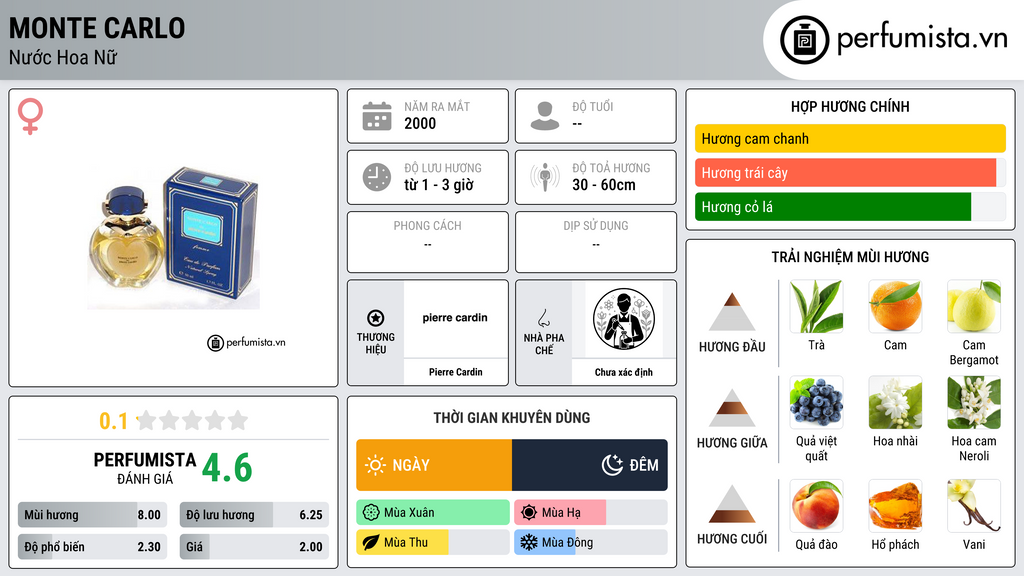Screen dimensions: 1024x576
Task: Click the Nước Hoa Nữ subtitle
Action: pos(63,57)
